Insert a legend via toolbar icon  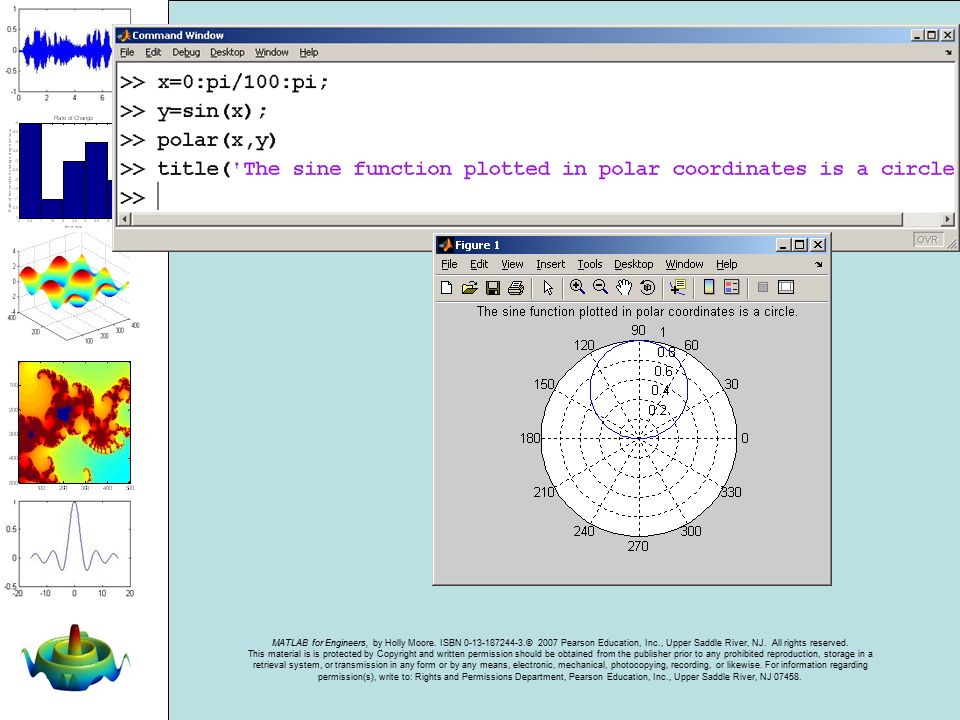click(732, 287)
